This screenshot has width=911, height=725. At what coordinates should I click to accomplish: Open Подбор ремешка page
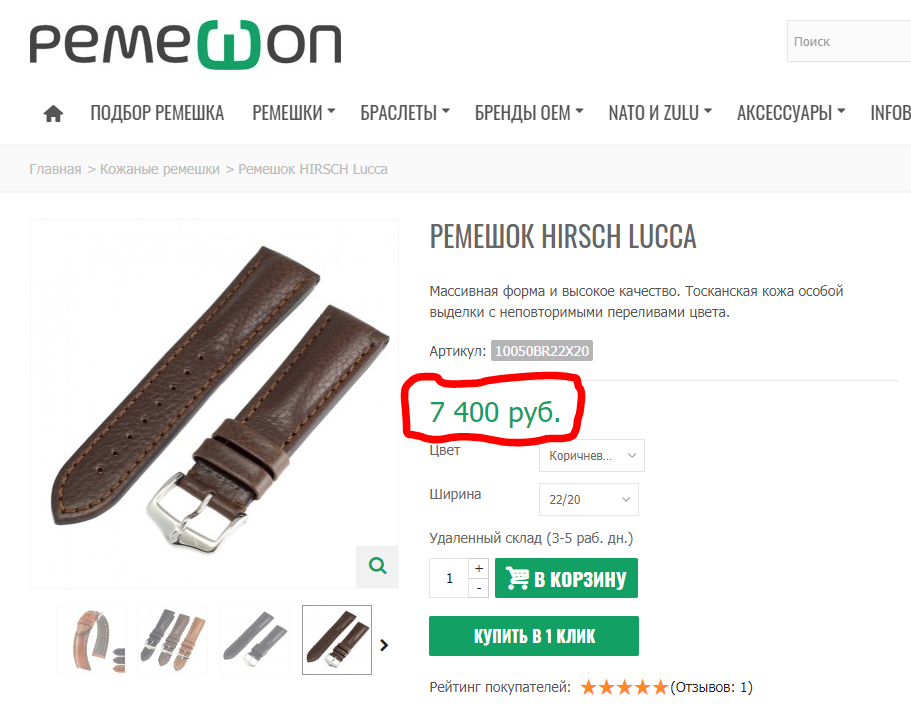157,113
